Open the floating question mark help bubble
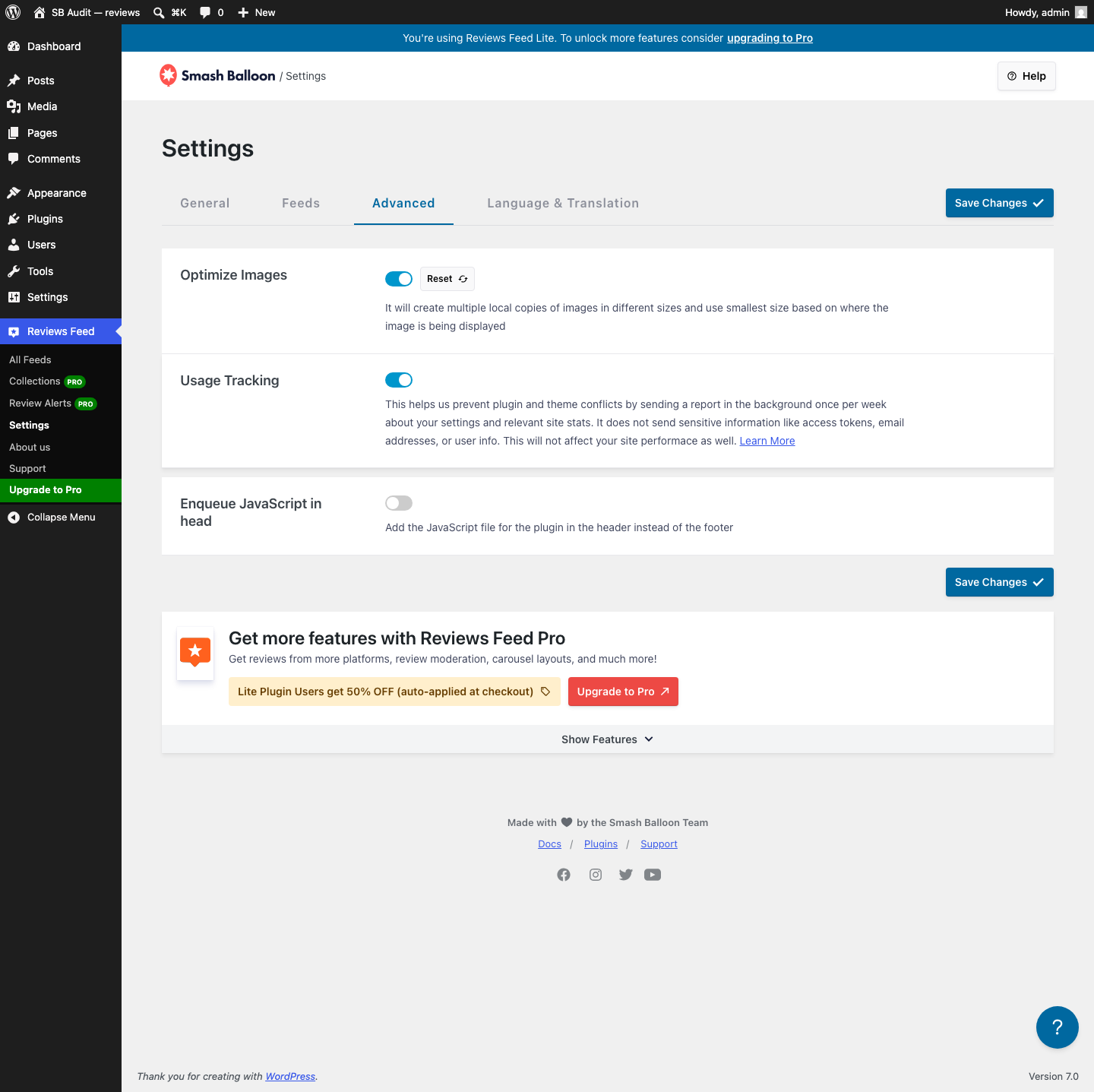This screenshot has width=1094, height=1092. [x=1058, y=1027]
